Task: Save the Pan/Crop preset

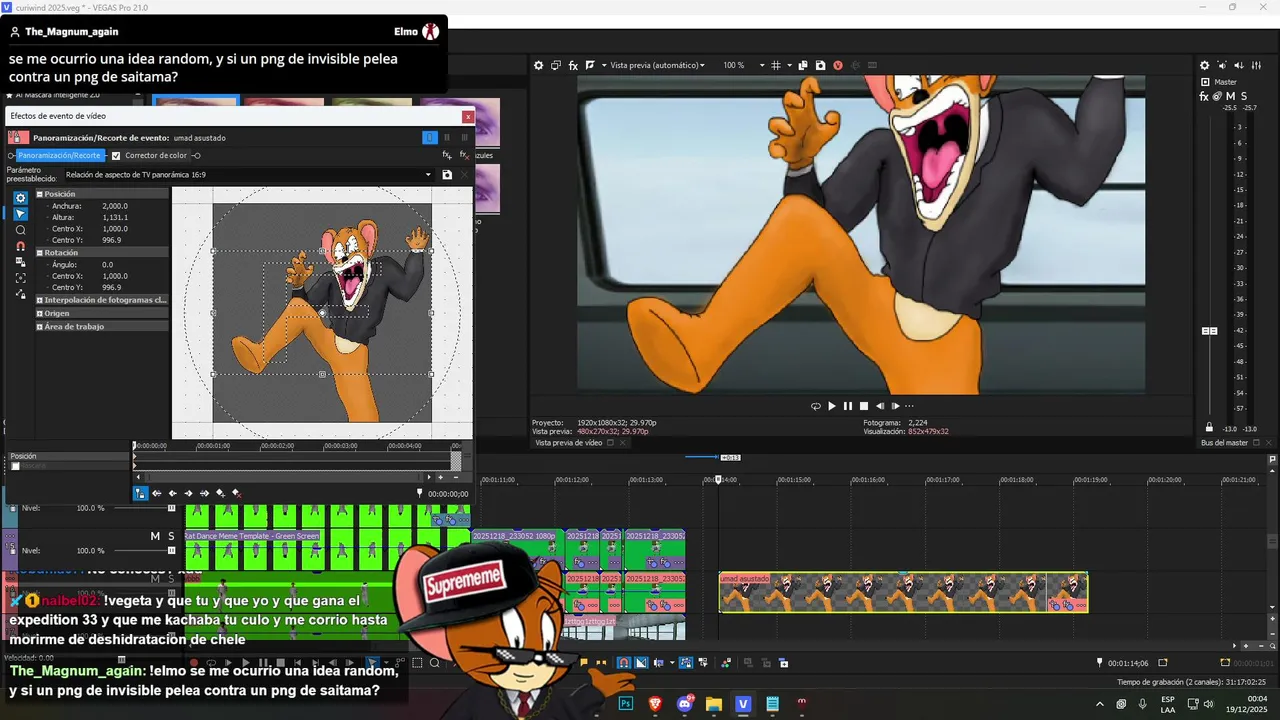Action: point(447,174)
